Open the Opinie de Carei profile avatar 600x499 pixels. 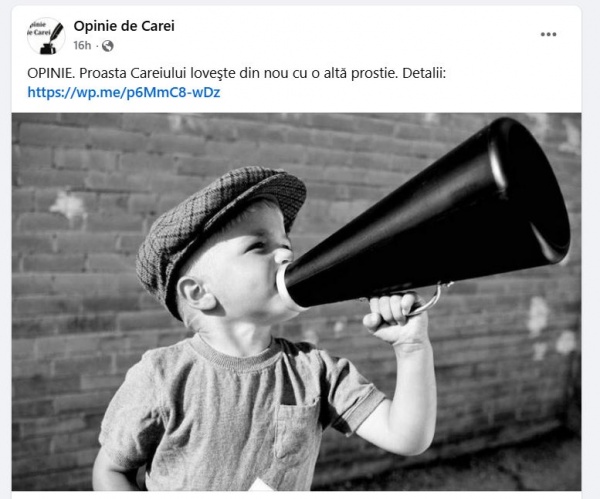46,36
